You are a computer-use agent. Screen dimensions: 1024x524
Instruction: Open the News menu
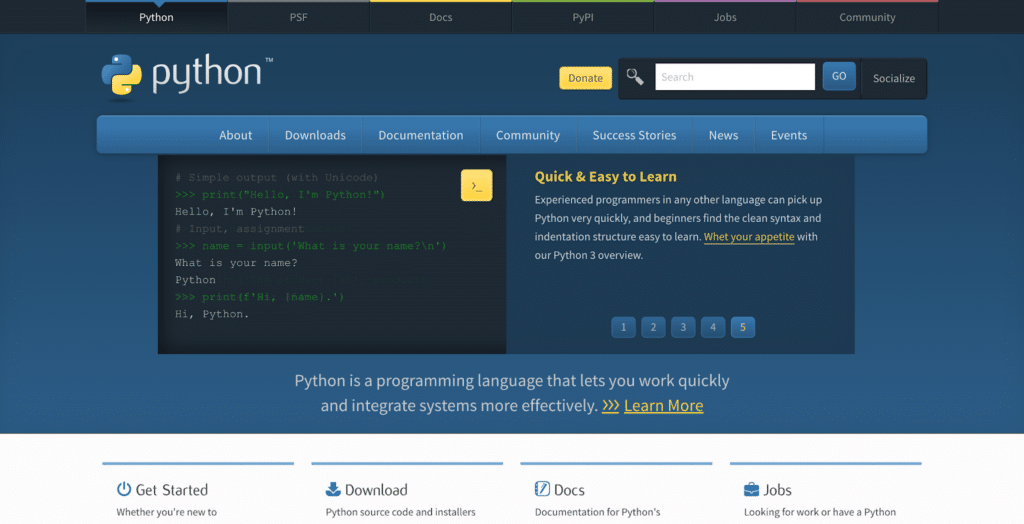click(724, 135)
